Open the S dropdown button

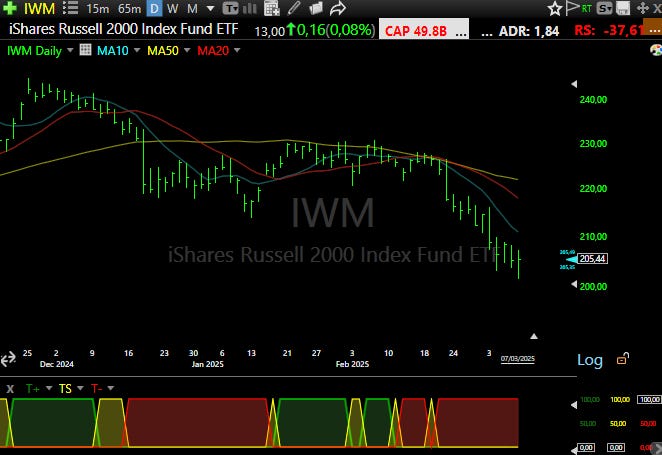coord(605,8)
